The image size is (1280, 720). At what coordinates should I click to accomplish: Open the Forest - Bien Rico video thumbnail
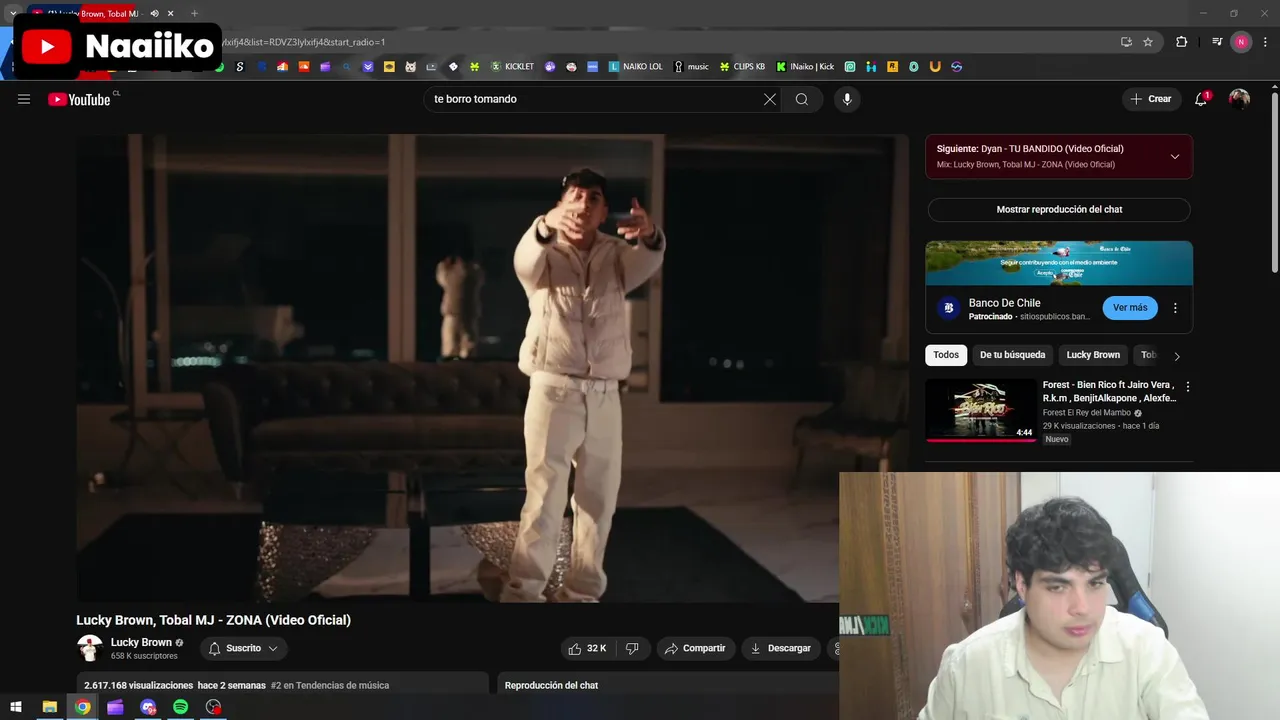[980, 410]
